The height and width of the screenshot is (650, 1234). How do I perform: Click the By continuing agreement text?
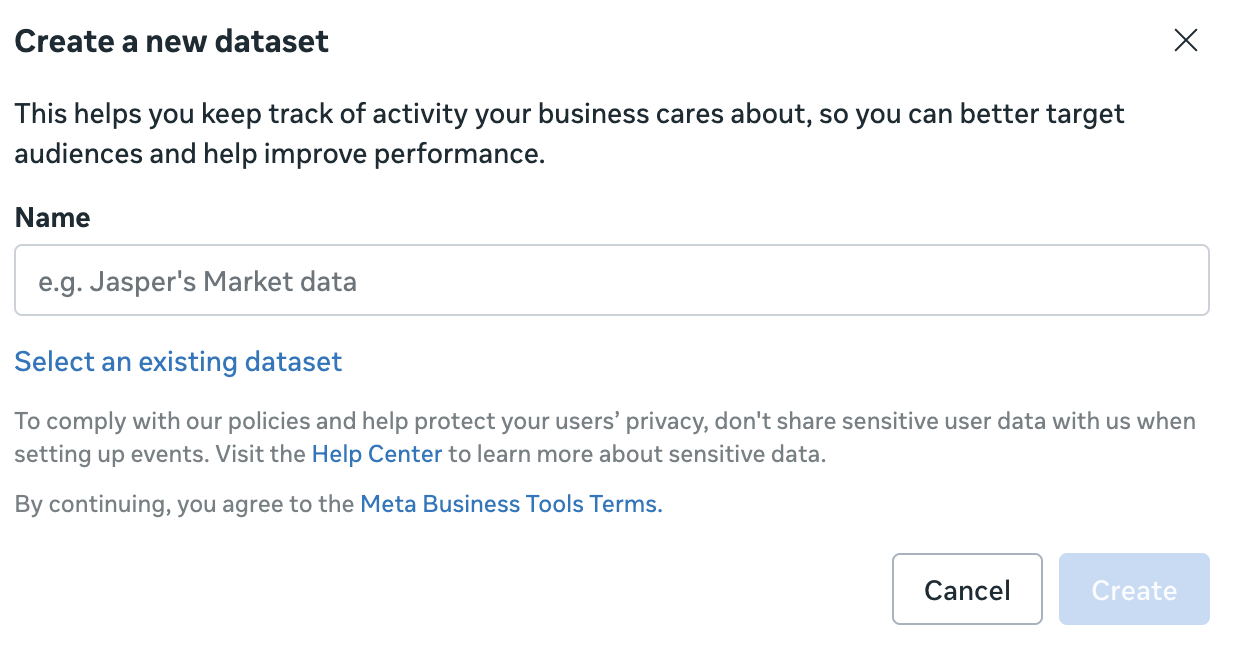coord(186,504)
